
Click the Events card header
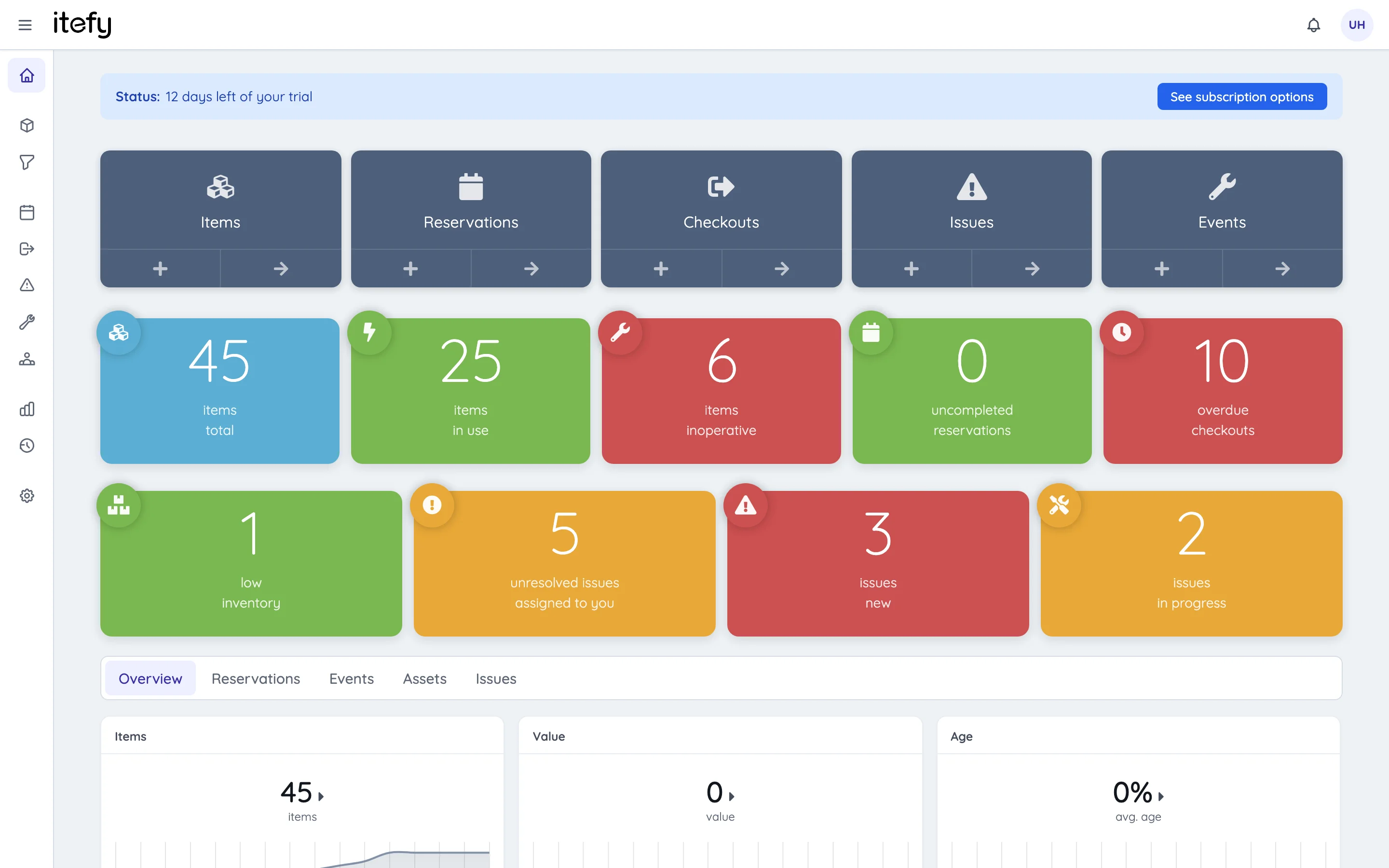tap(1222, 200)
